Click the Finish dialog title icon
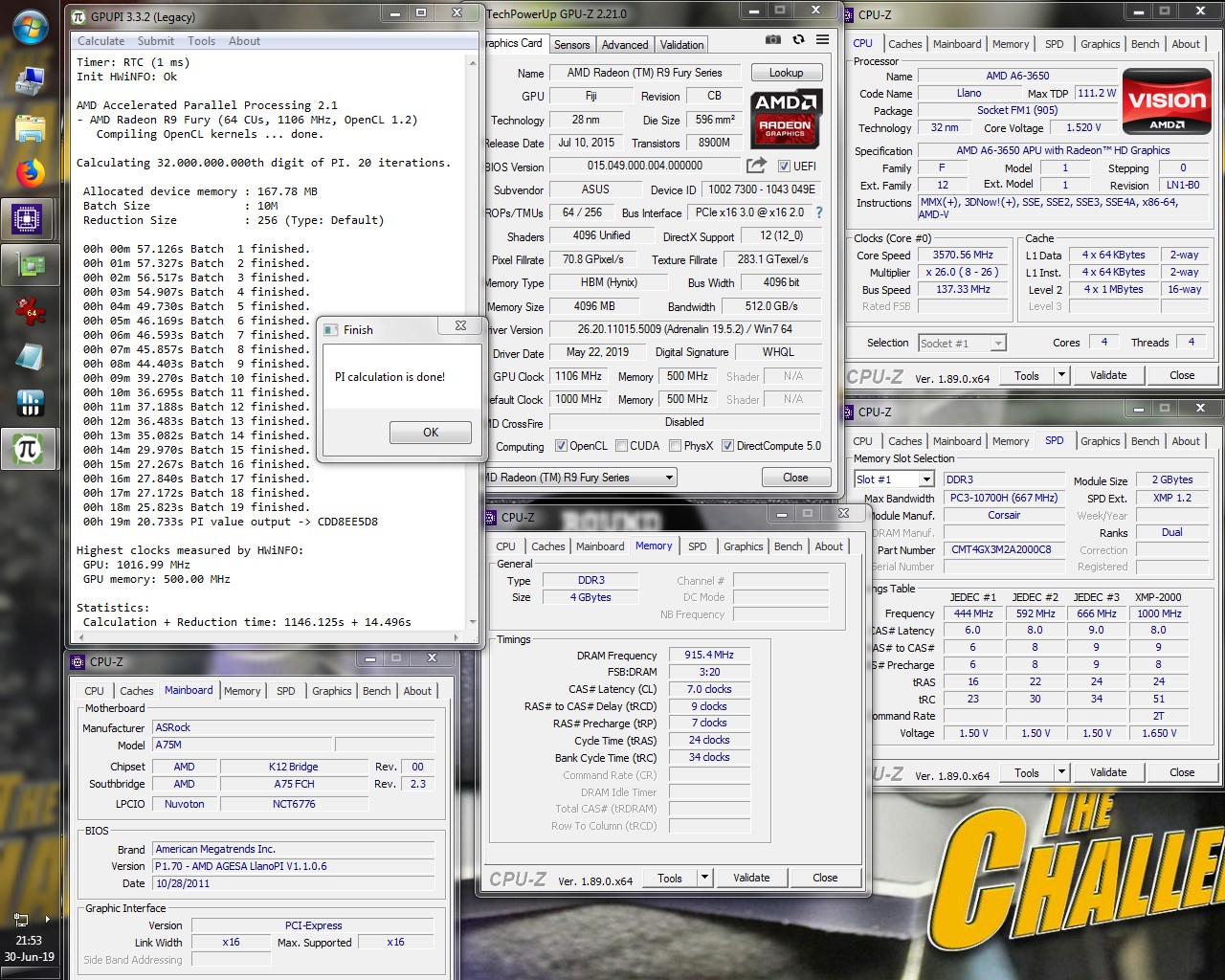The image size is (1225, 980). click(x=331, y=329)
